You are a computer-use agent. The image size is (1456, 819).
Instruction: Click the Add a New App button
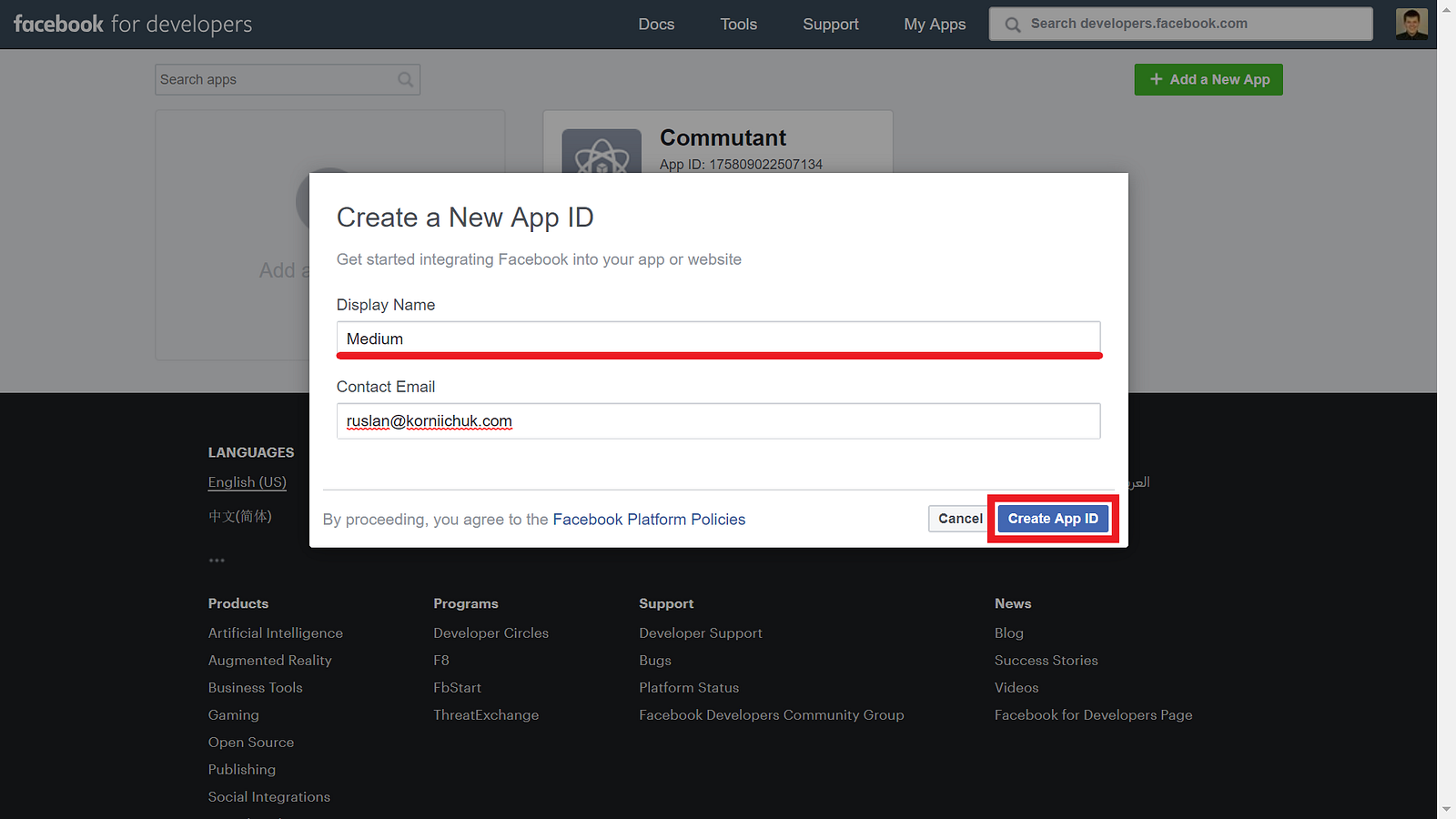point(1208,79)
